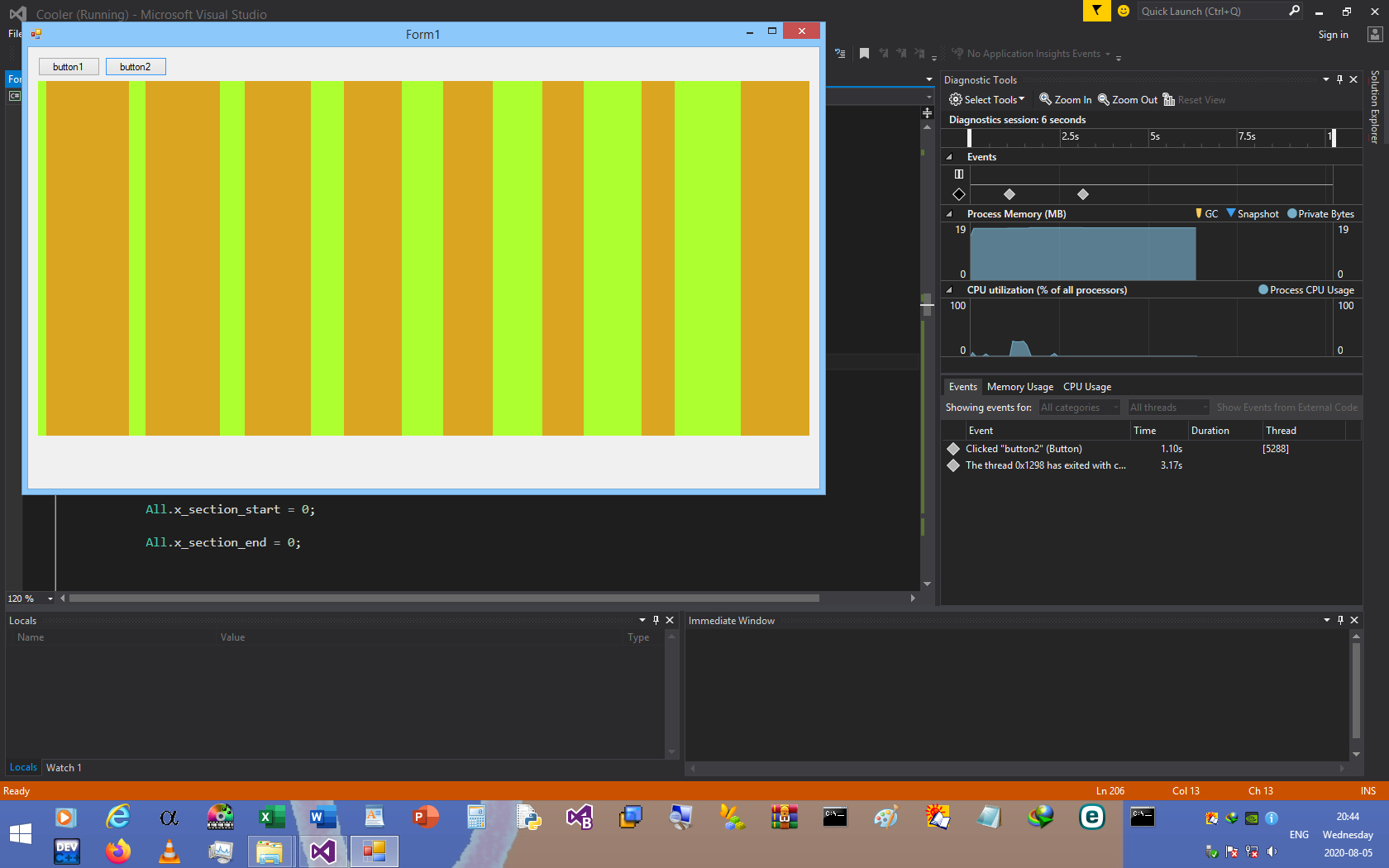
Task: Click Zoom Out in Diagnostic Tools
Action: [x=1128, y=100]
